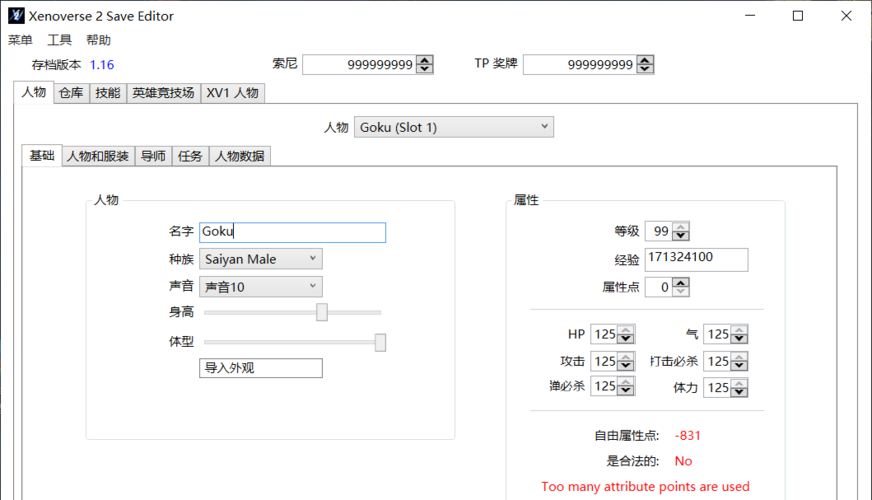The image size is (872, 500).
Task: Expand the 种族 Saiyan Male dropdown
Action: click(x=261, y=259)
